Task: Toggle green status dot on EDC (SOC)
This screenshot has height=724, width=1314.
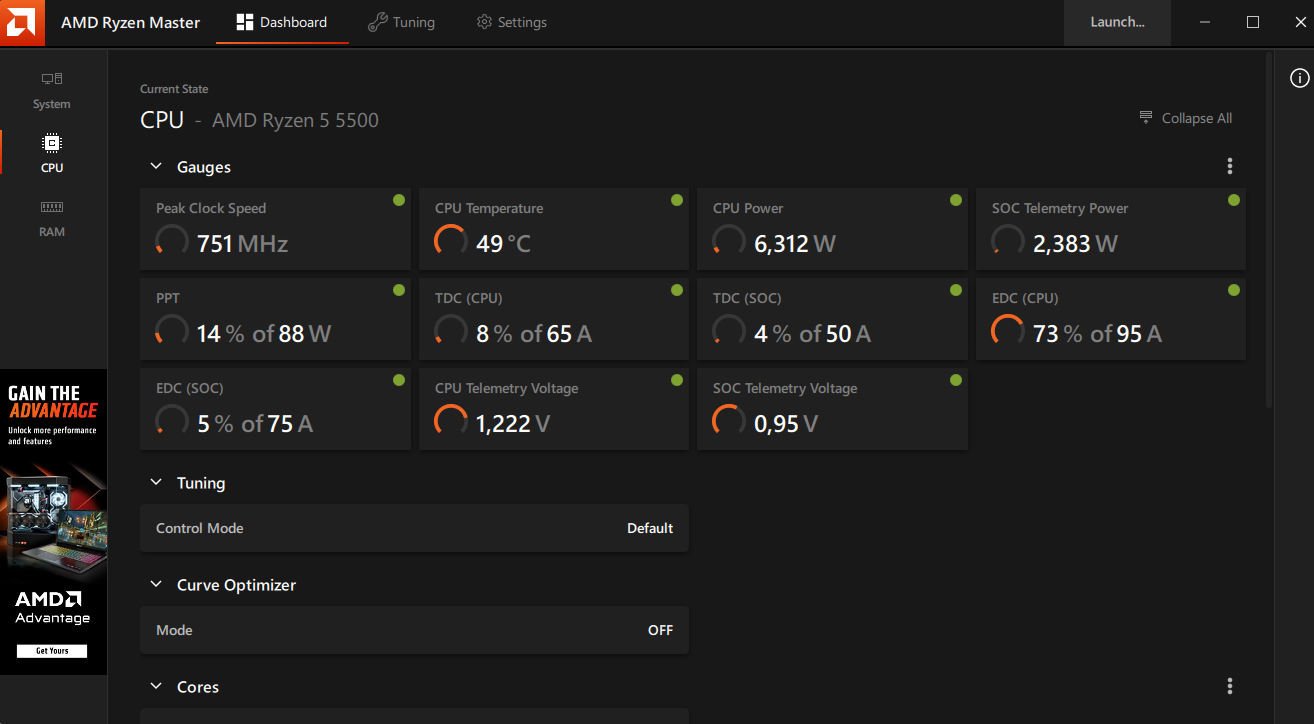Action: pyautogui.click(x=399, y=380)
